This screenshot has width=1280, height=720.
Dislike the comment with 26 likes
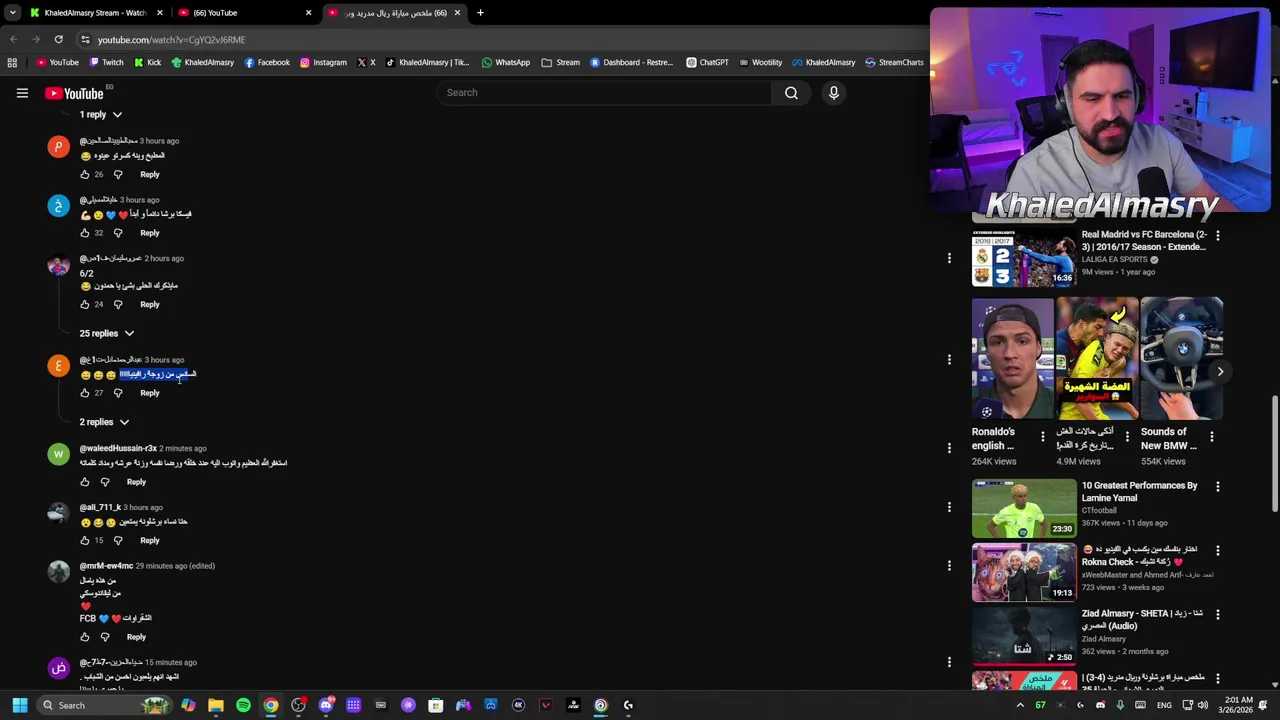(118, 174)
